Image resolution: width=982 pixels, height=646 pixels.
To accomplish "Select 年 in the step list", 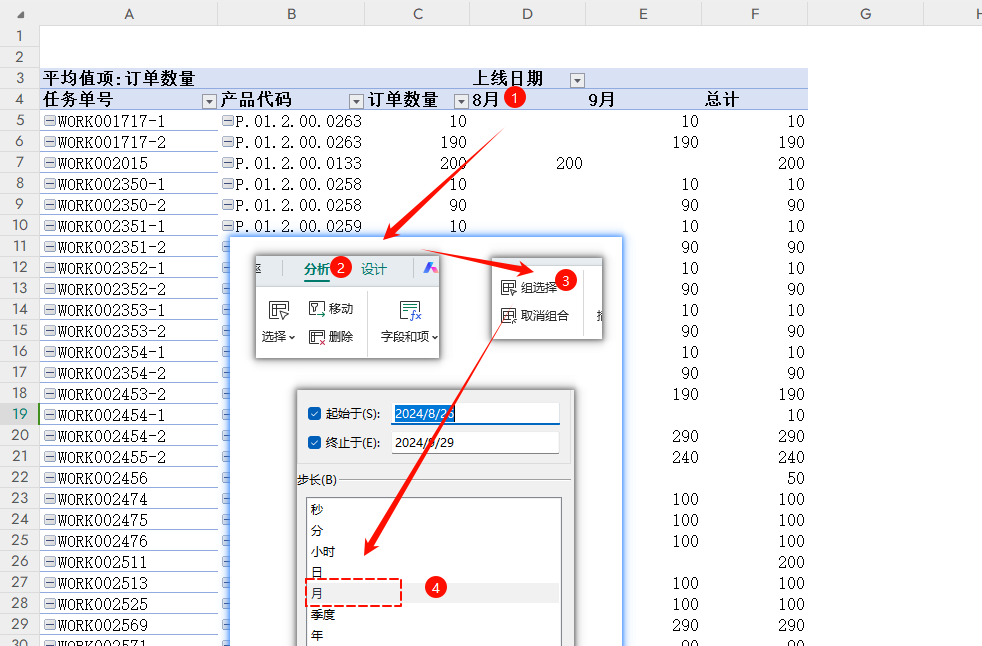I will [x=433, y=635].
